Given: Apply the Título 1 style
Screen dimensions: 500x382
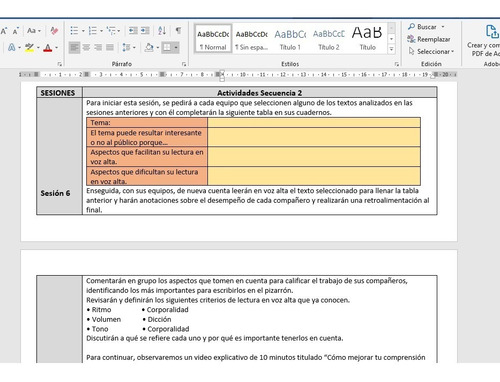Looking at the screenshot, I should click(290, 39).
